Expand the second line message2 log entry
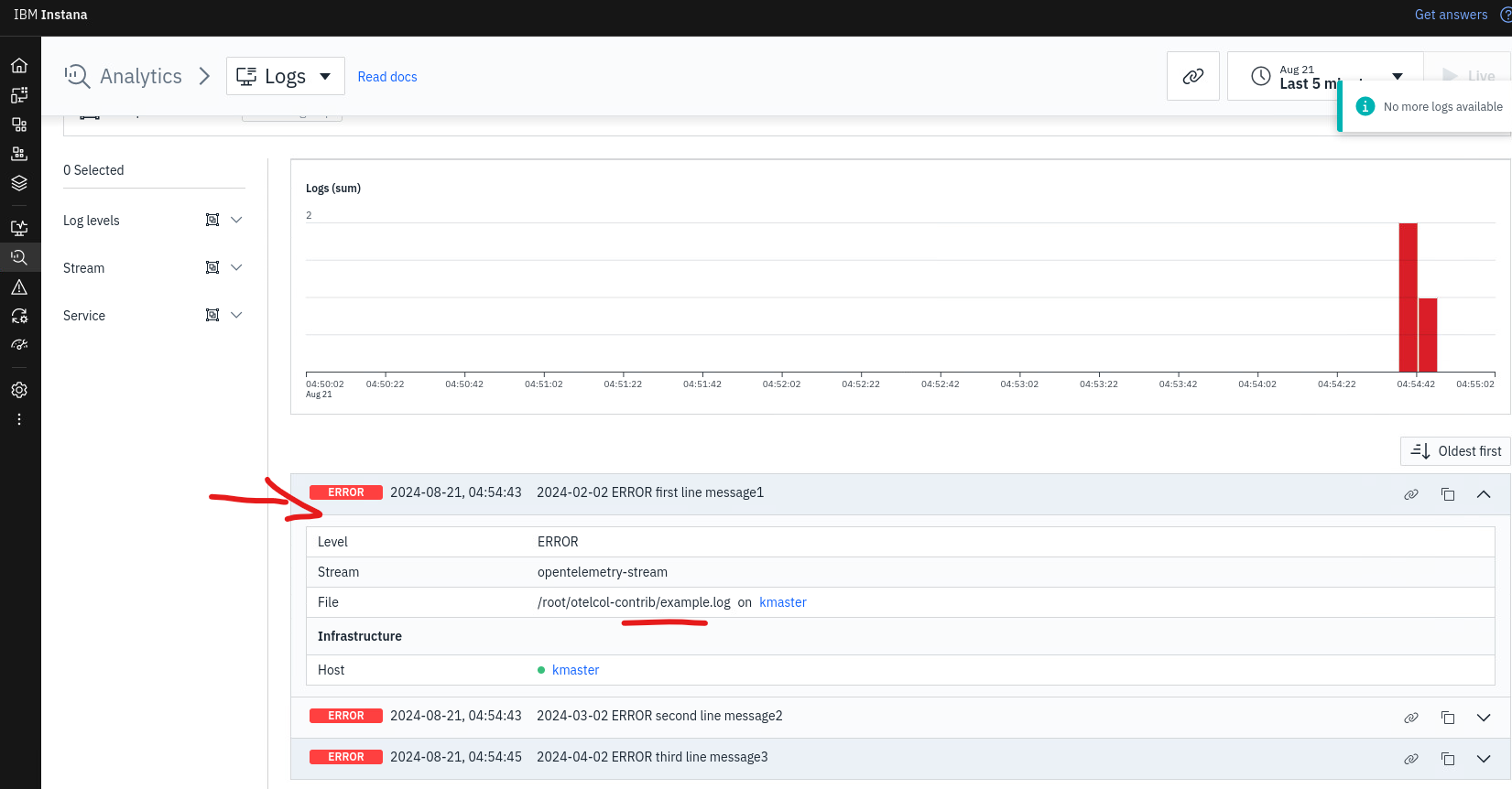The image size is (1512, 789). pyautogui.click(x=1484, y=718)
